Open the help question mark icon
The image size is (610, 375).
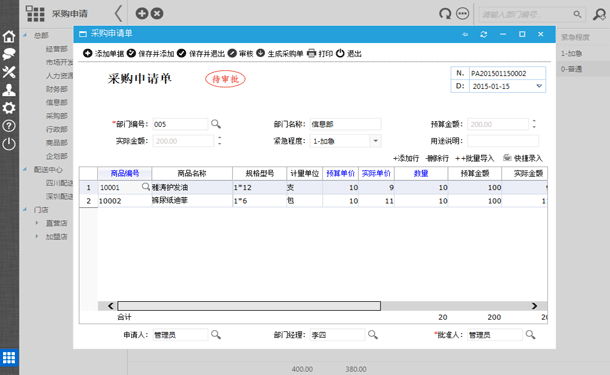point(9,126)
